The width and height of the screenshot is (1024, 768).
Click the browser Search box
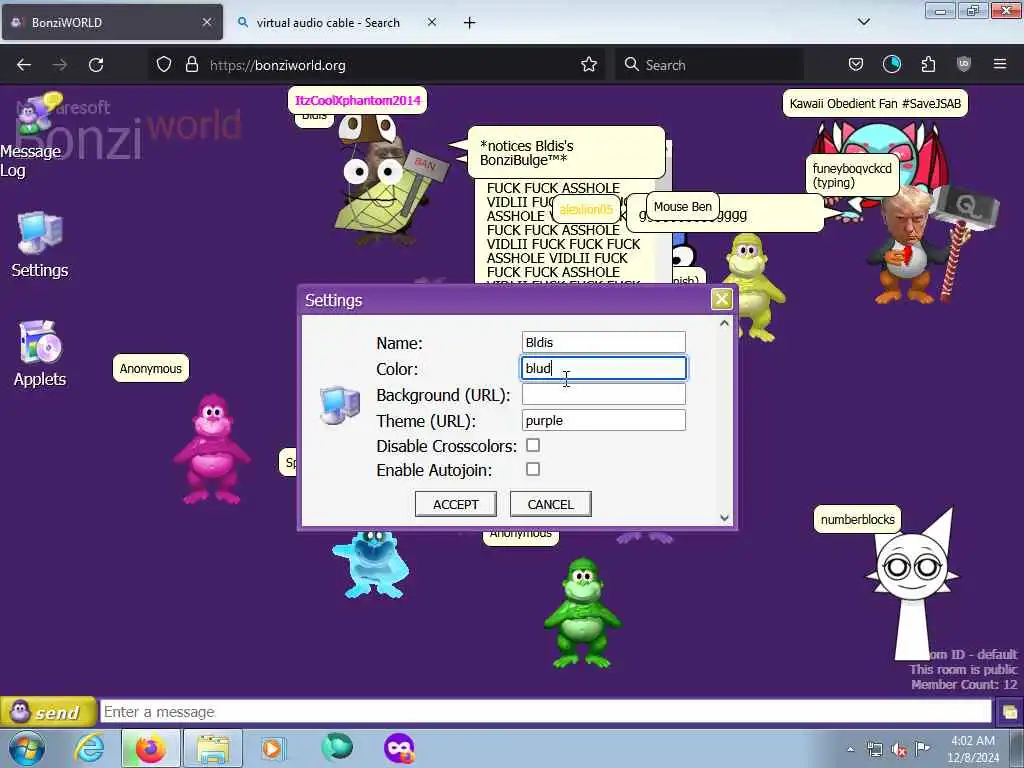[709, 65]
